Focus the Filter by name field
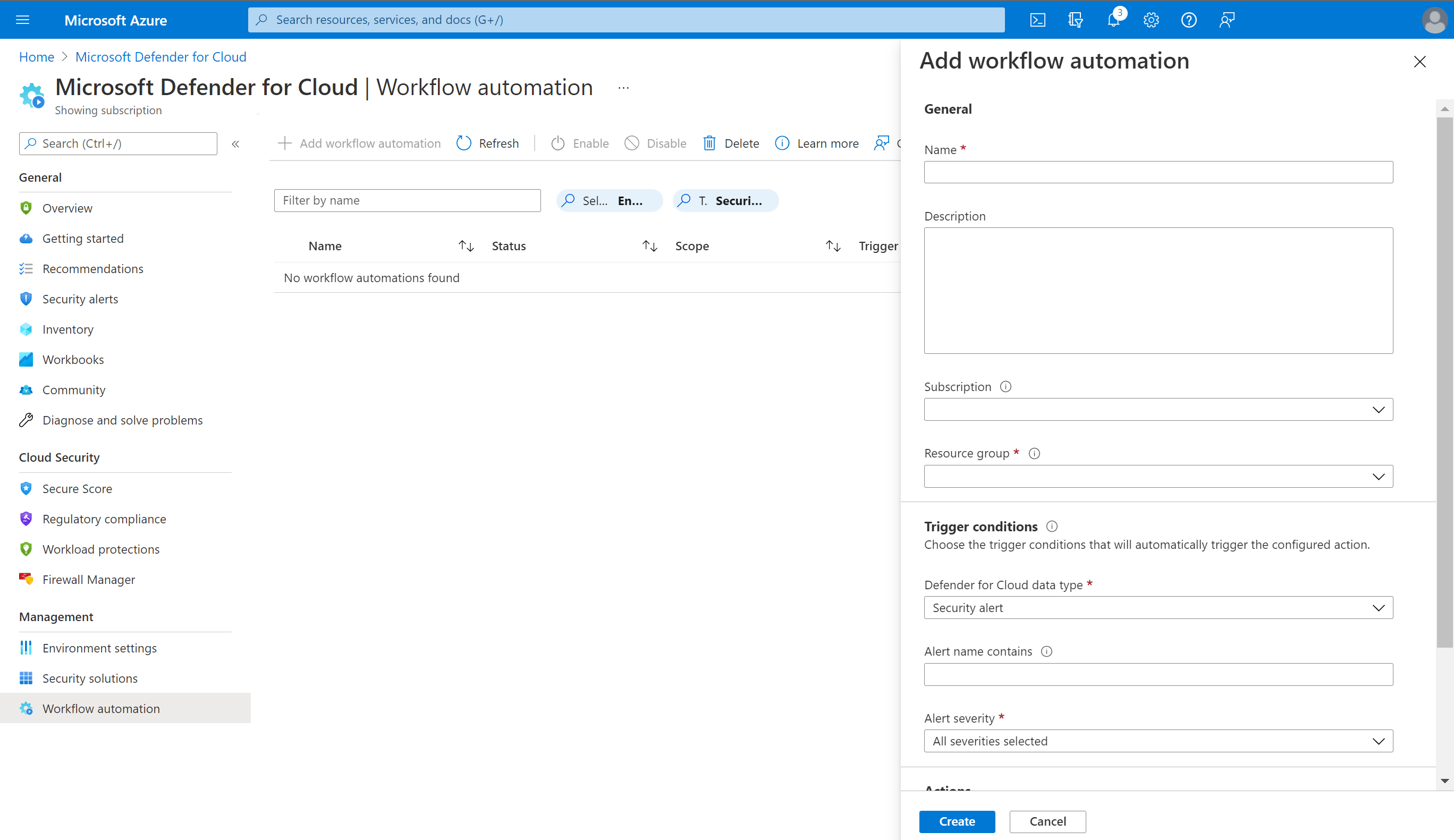Image resolution: width=1454 pixels, height=840 pixels. 408,200
